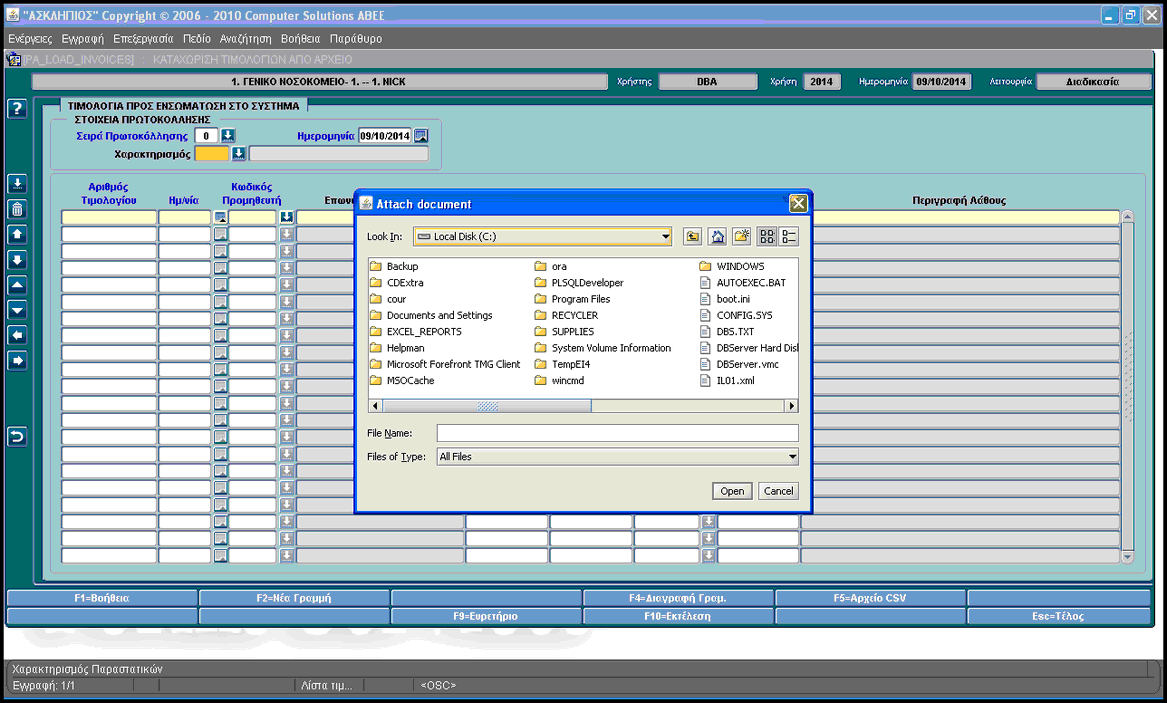
Task: Click the Σειρά Πρωτοκόλλησης number field
Action: coord(206,135)
